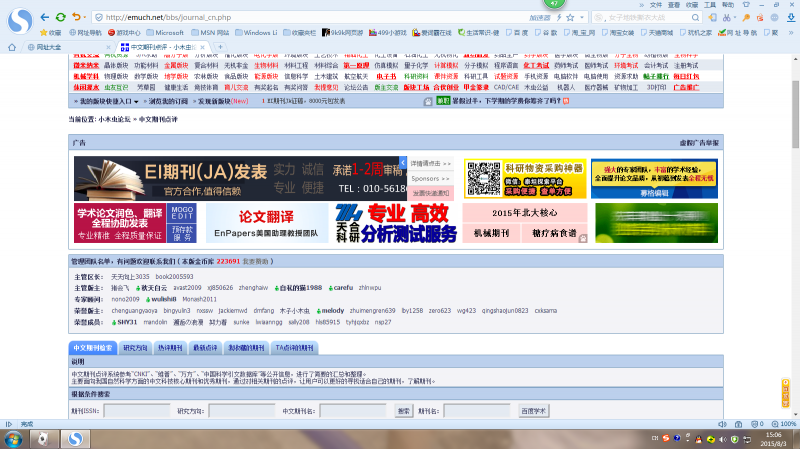Open the 帮助 menu
Screen dimensions: 800x449
728,5
